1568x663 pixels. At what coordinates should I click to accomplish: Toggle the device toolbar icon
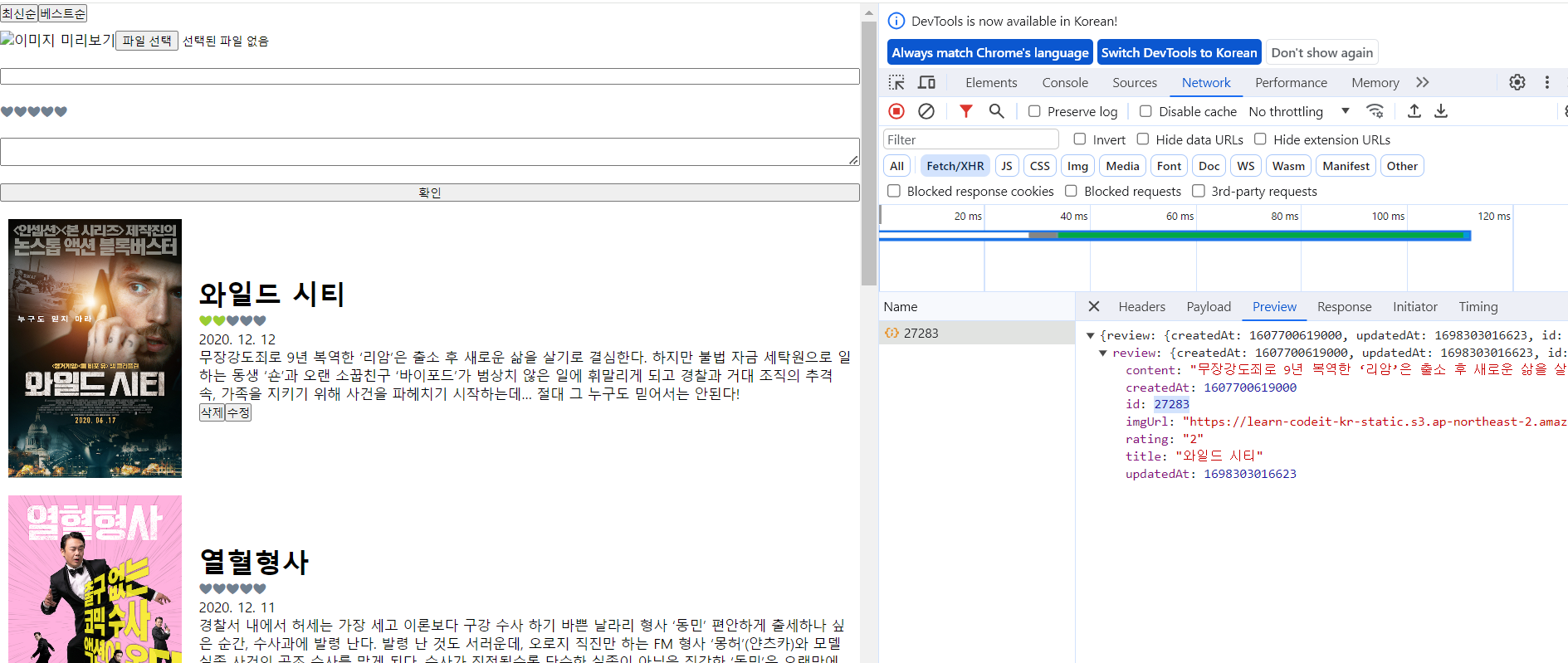coord(926,82)
